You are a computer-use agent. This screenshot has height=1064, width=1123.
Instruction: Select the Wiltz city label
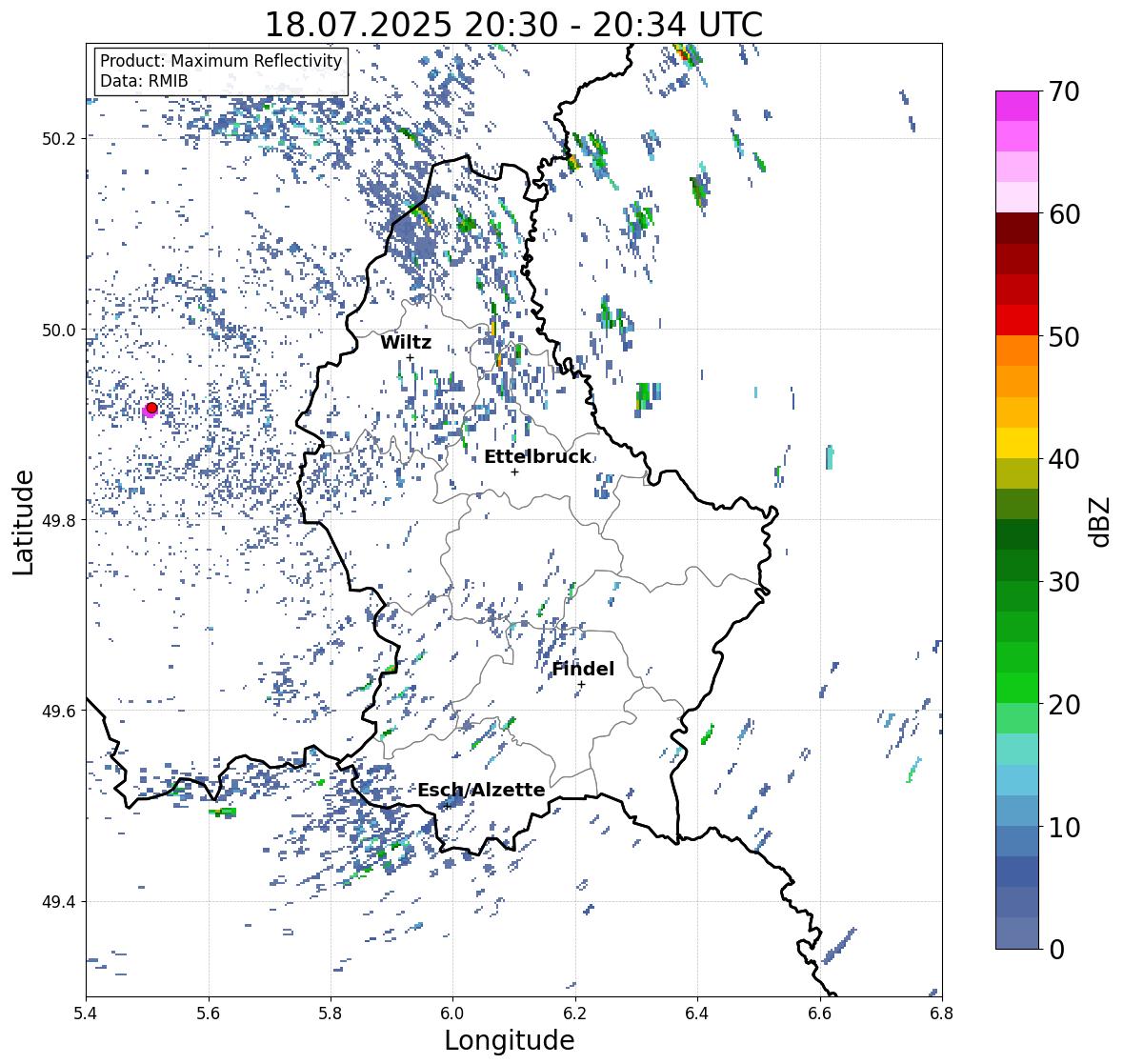tap(406, 343)
